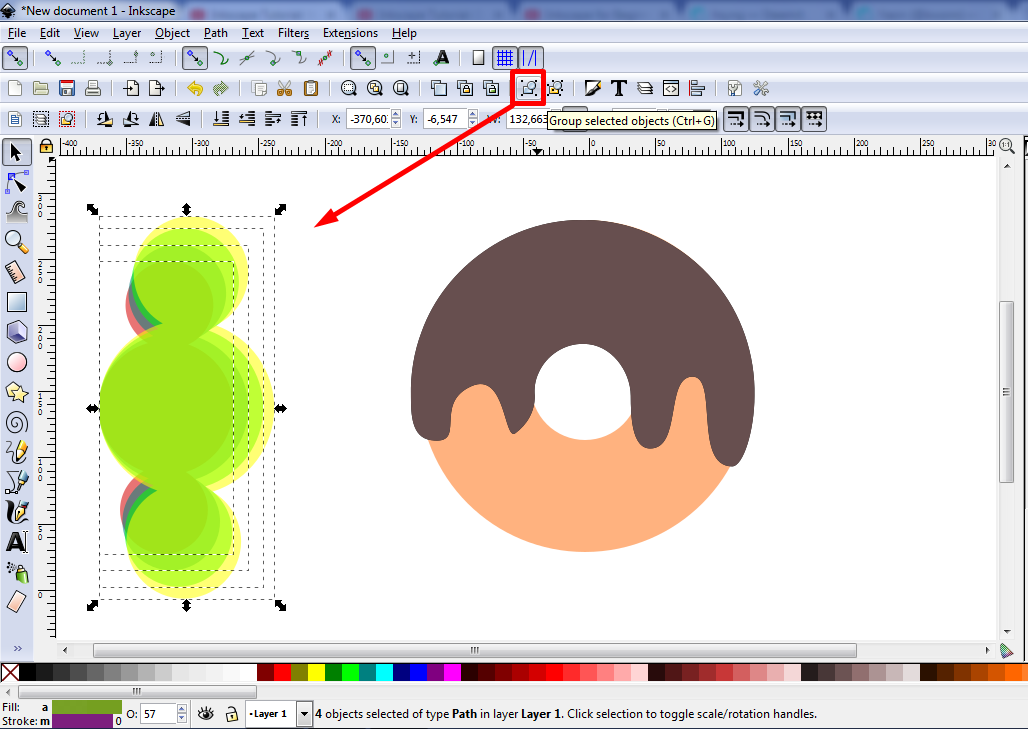
Task: Toggle Layer 1 visibility eye icon
Action: tap(206, 713)
